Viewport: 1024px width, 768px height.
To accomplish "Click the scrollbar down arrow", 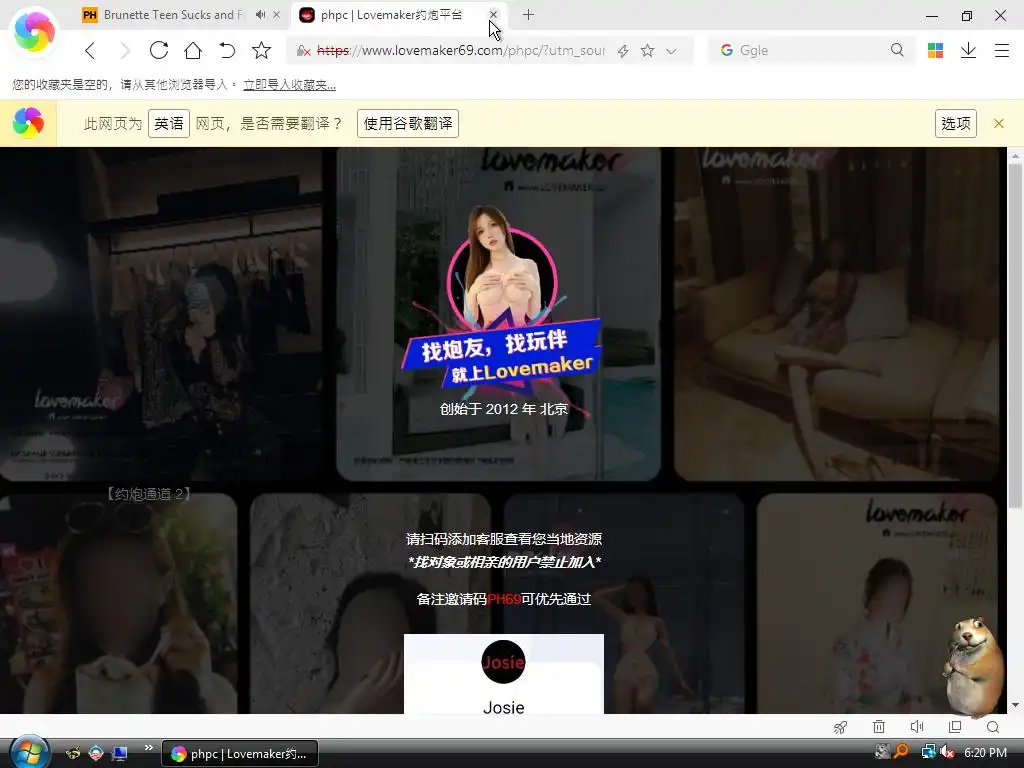I will pos(1015,705).
